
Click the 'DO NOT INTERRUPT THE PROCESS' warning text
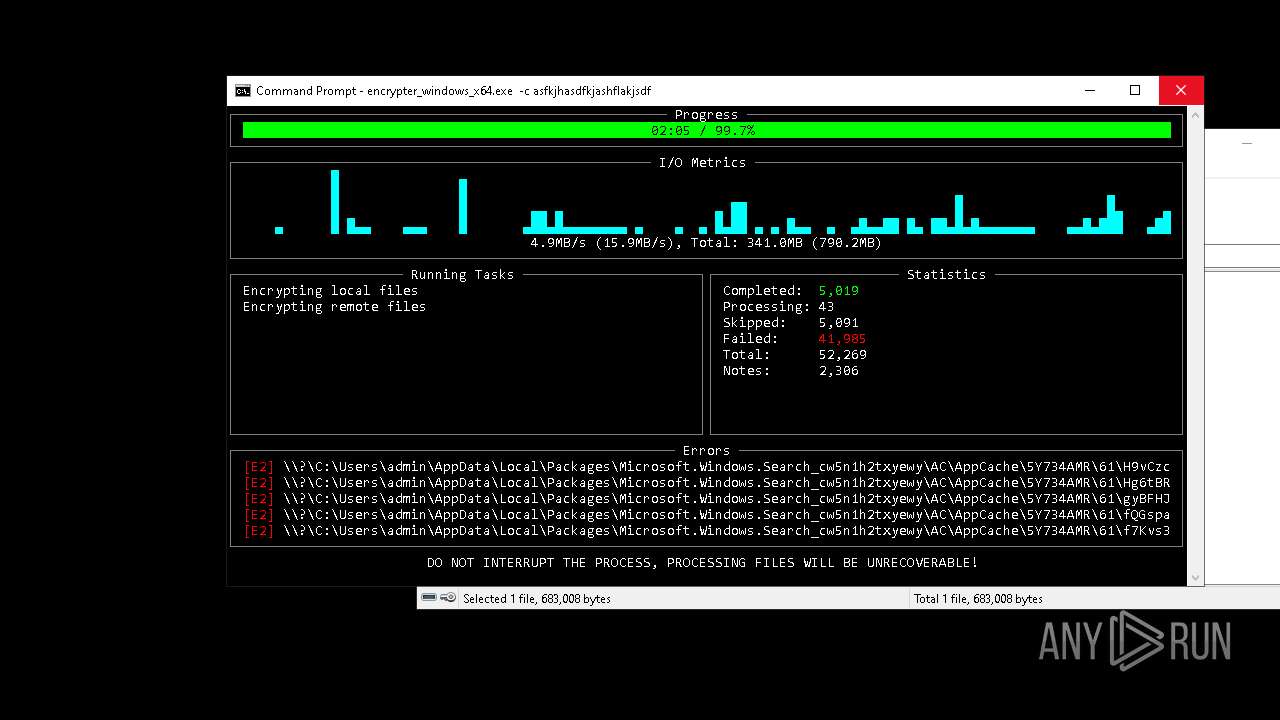(703, 563)
